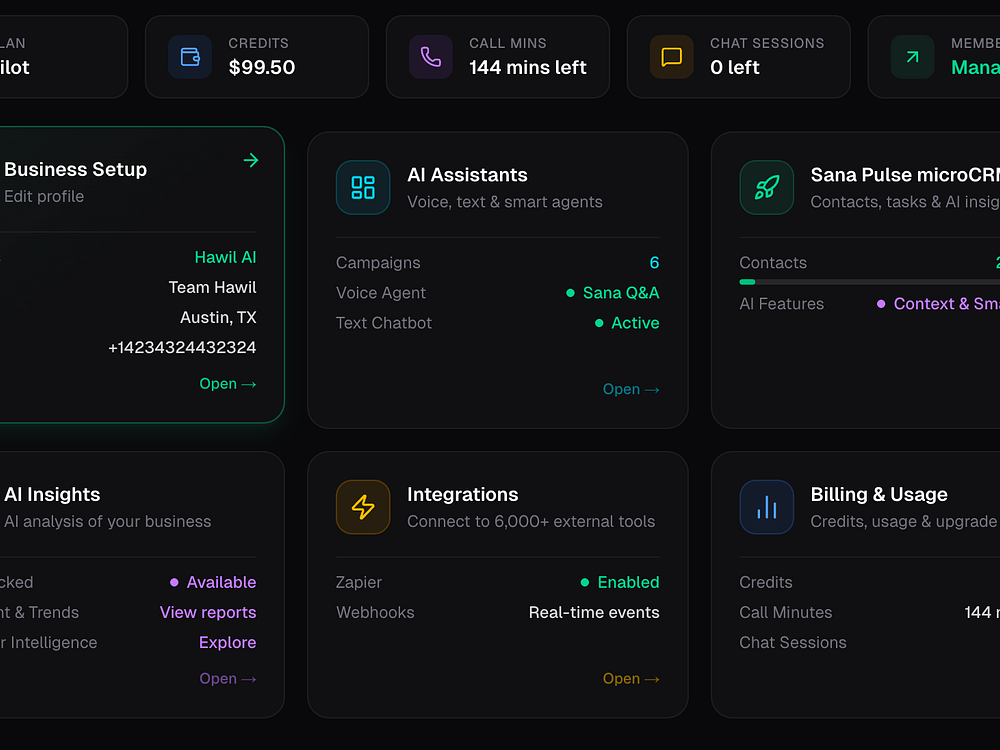Open the Business Setup card link

coord(228,384)
